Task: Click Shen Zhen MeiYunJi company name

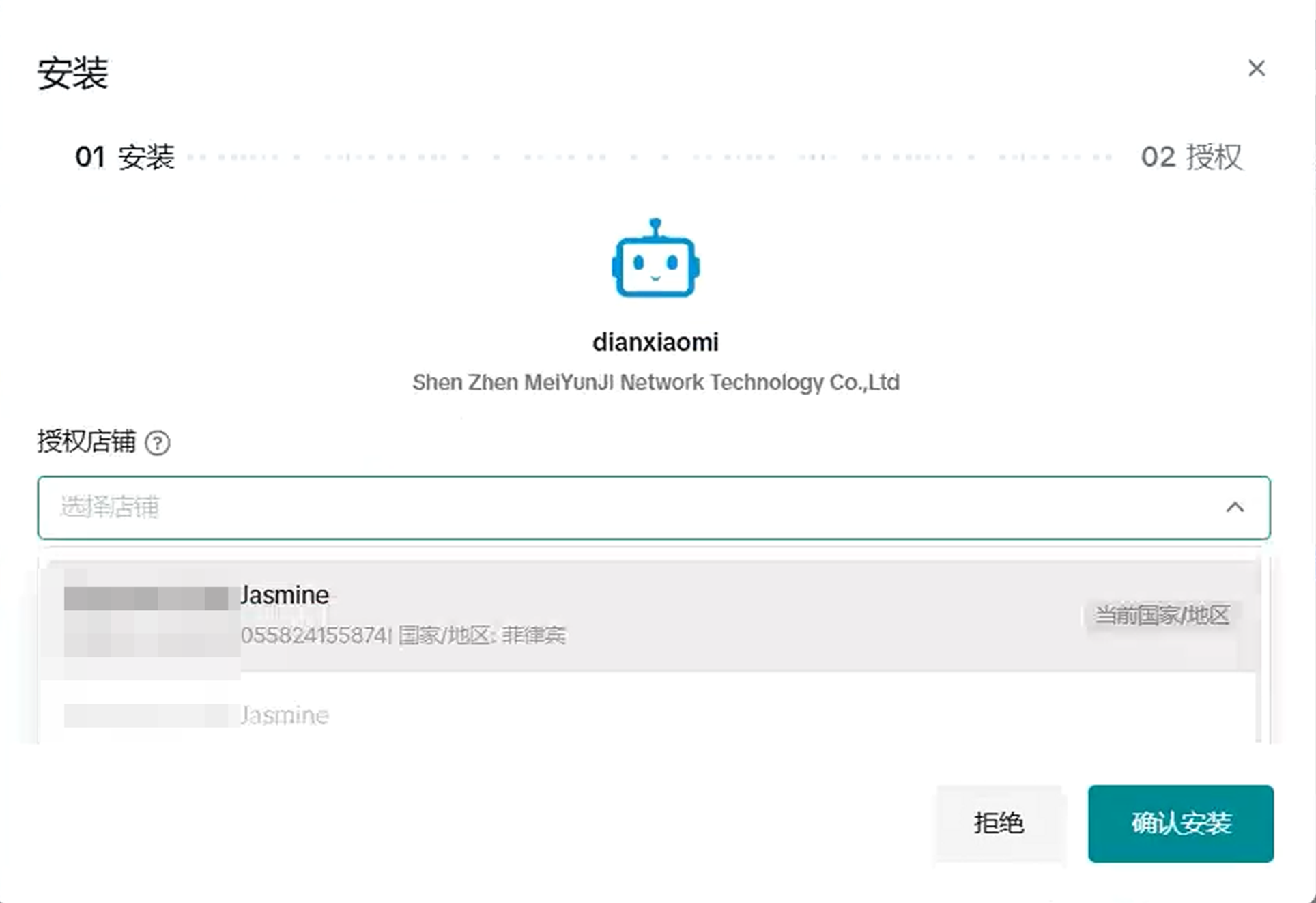Action: click(655, 382)
